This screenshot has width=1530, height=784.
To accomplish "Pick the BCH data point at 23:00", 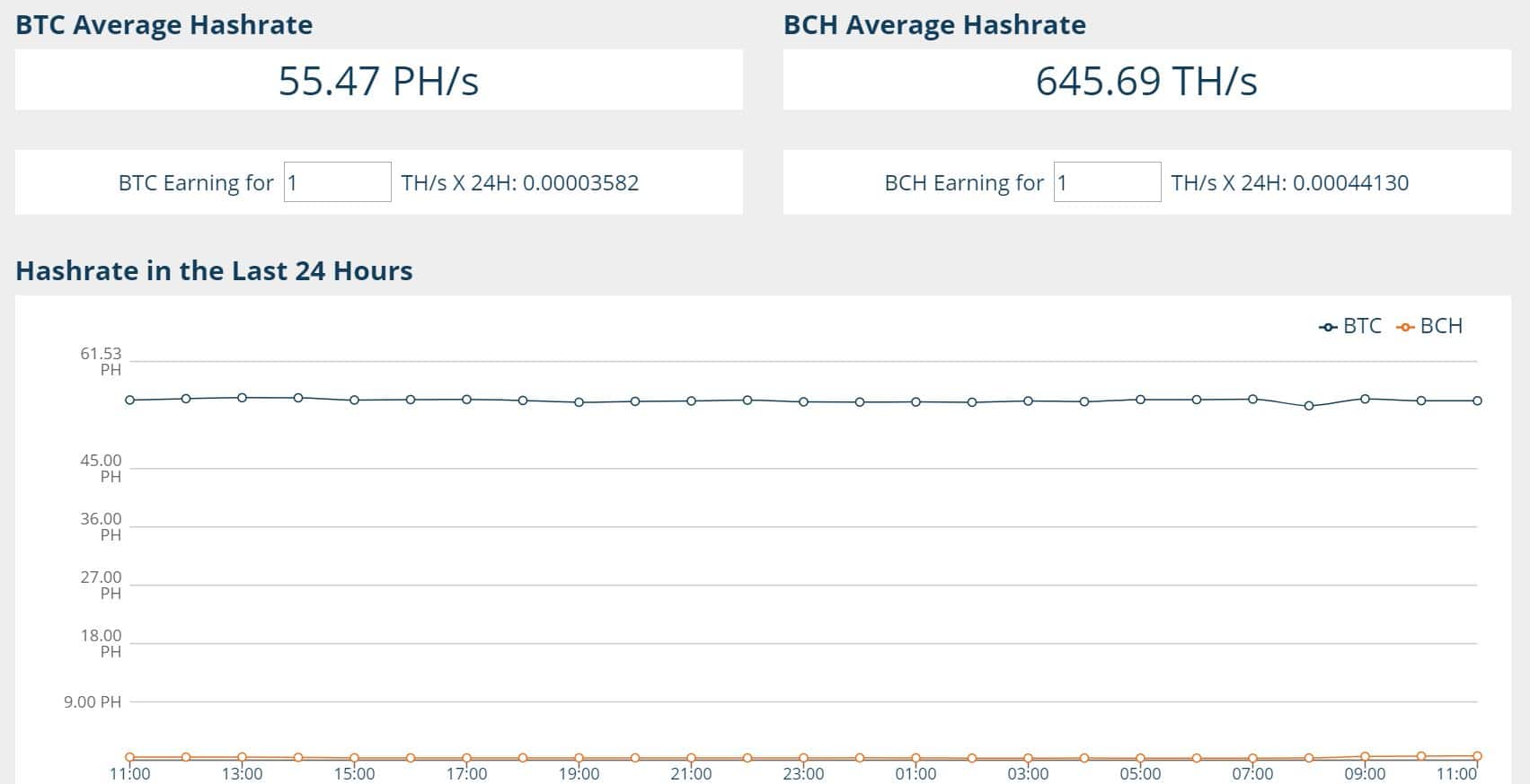I will [x=804, y=758].
